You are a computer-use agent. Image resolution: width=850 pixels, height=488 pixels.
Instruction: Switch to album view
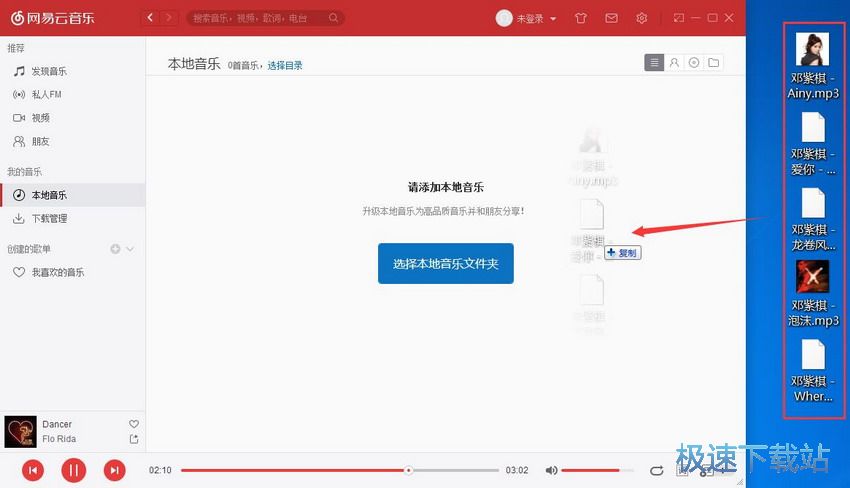click(x=694, y=63)
